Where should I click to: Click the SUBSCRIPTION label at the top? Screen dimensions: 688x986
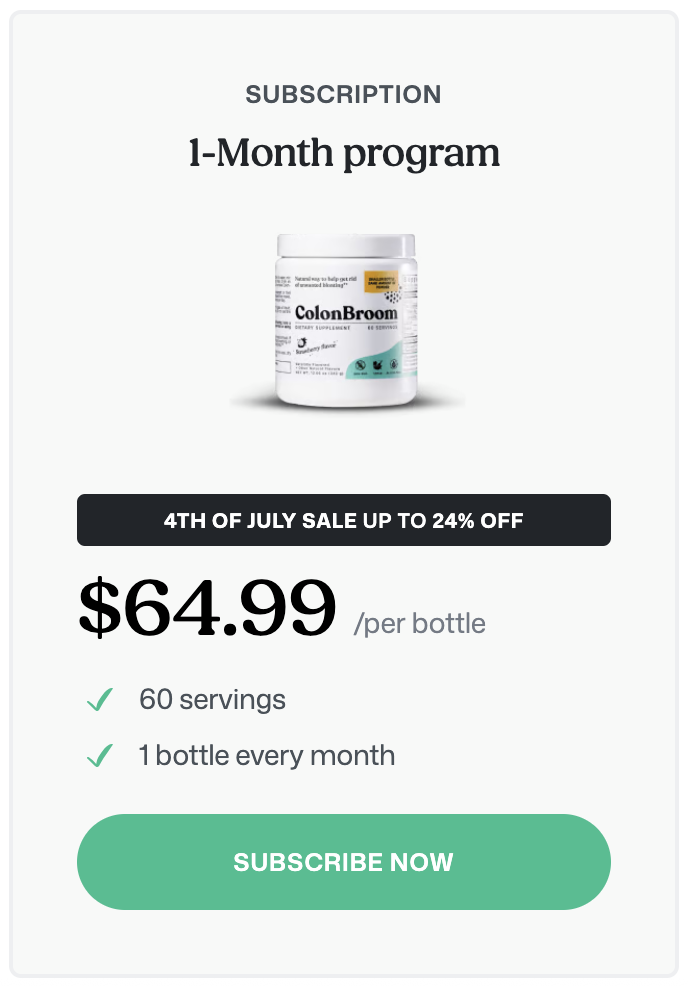(343, 94)
